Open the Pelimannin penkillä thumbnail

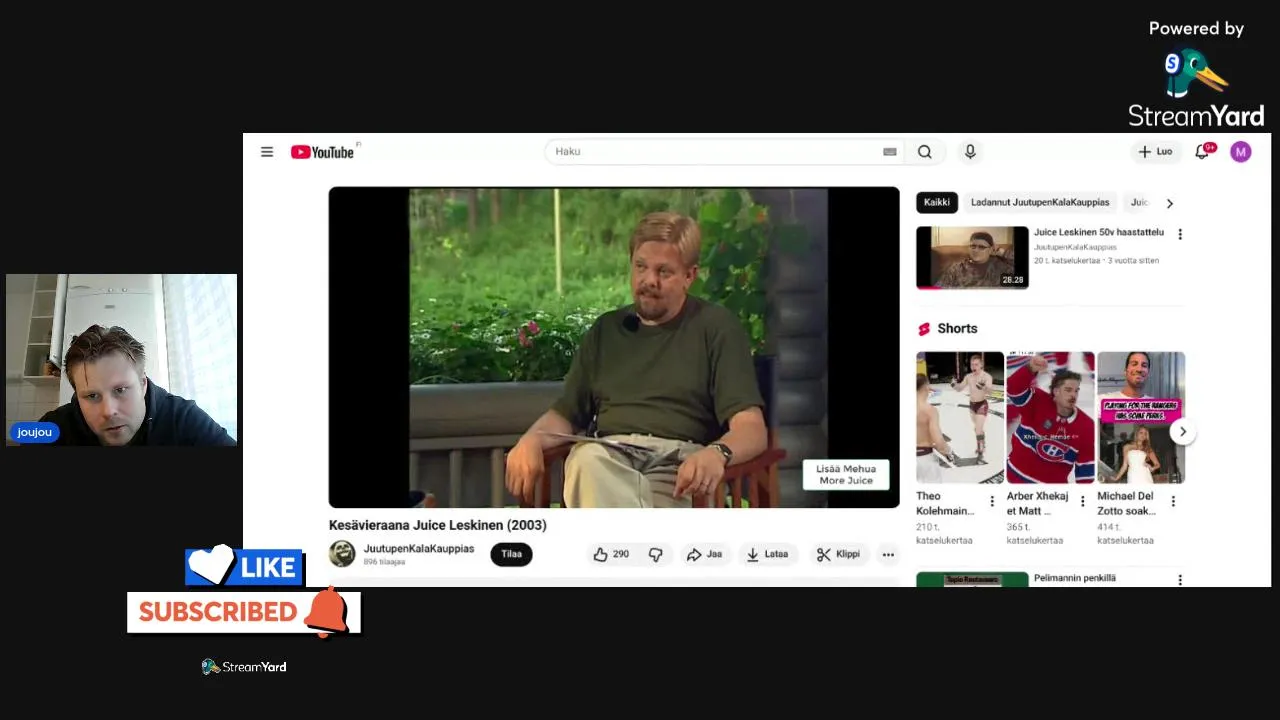(x=972, y=579)
